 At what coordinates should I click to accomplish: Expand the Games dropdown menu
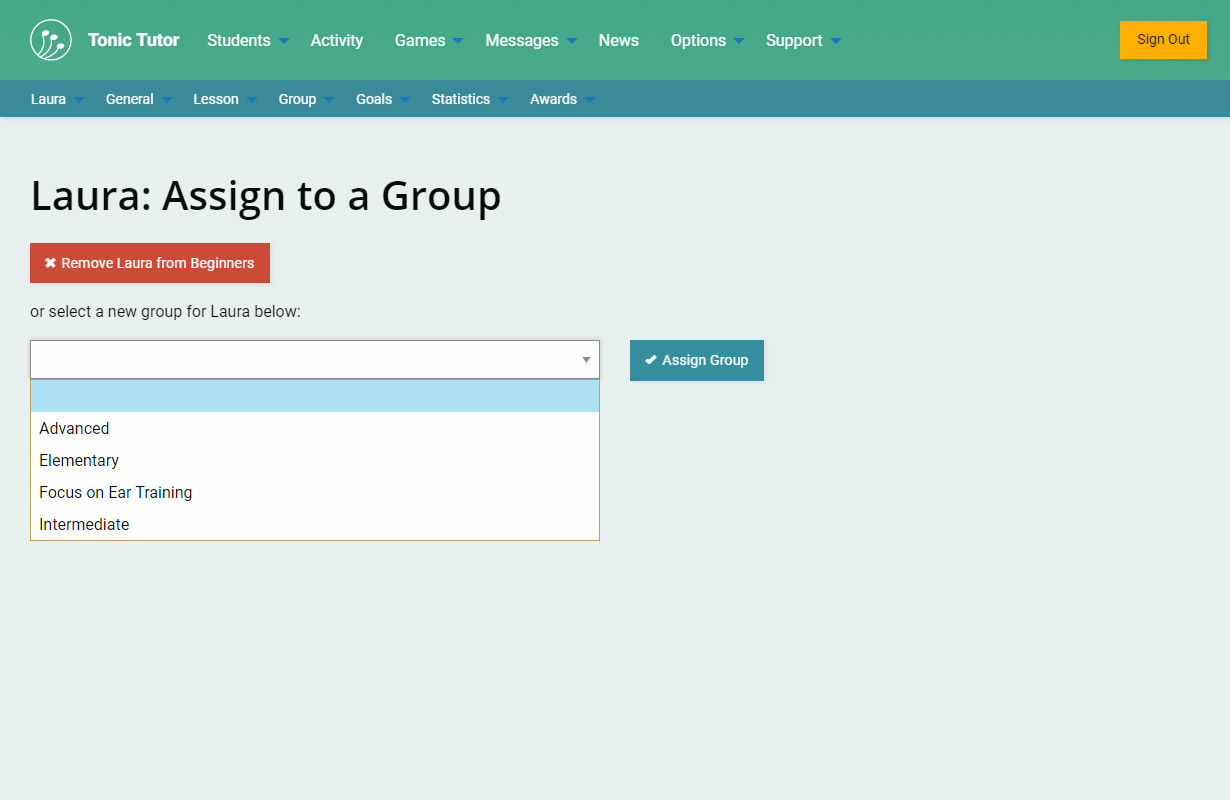pyautogui.click(x=428, y=40)
